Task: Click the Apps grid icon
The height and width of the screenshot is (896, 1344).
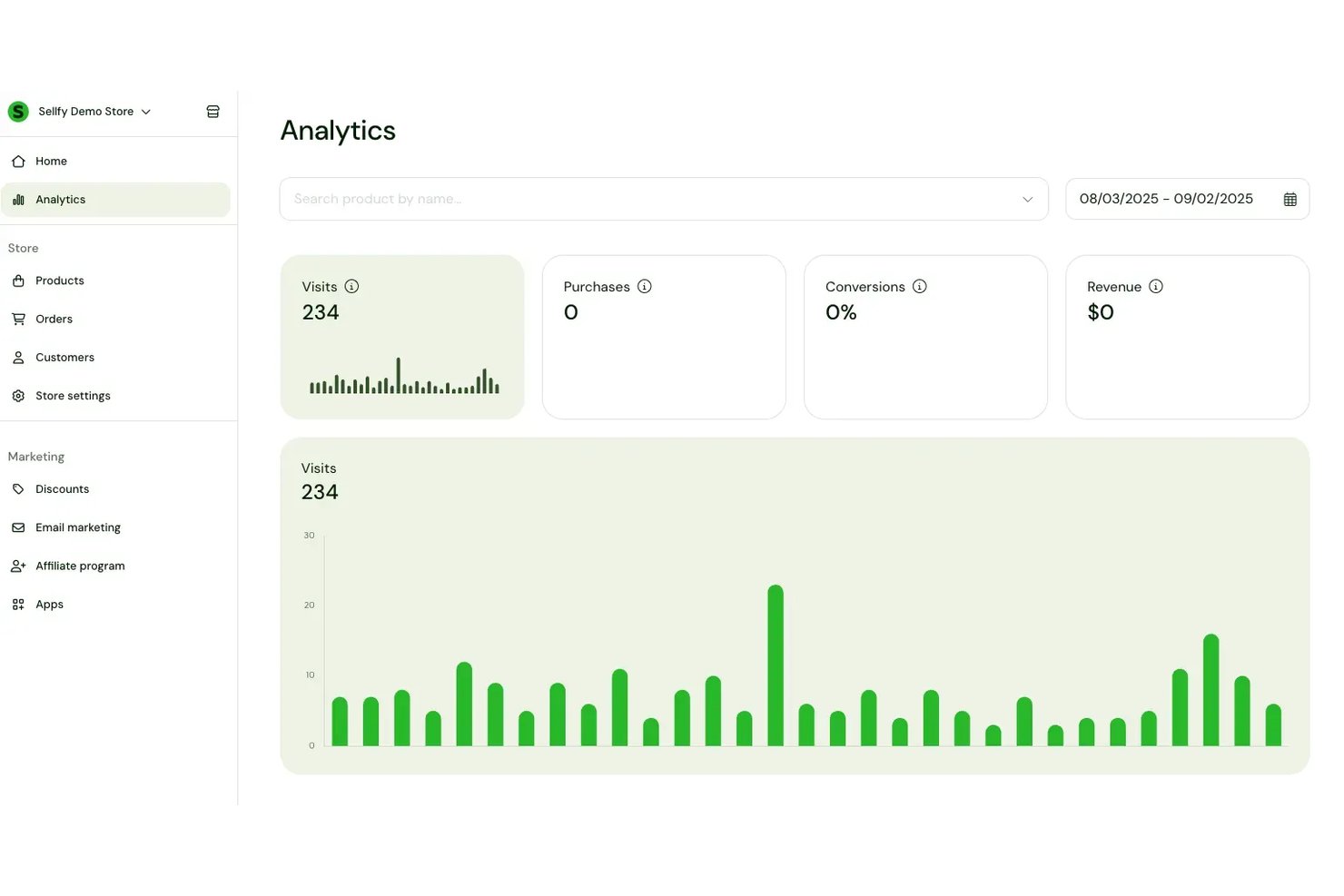Action: coord(18,605)
